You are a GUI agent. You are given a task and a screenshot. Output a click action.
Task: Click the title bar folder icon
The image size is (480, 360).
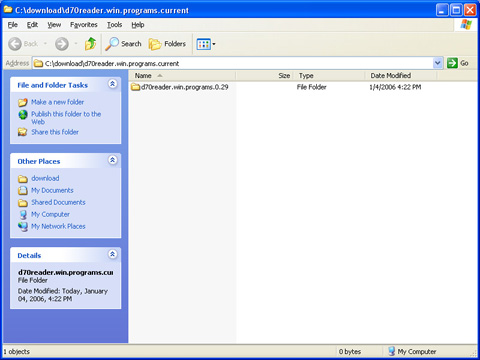(8, 10)
